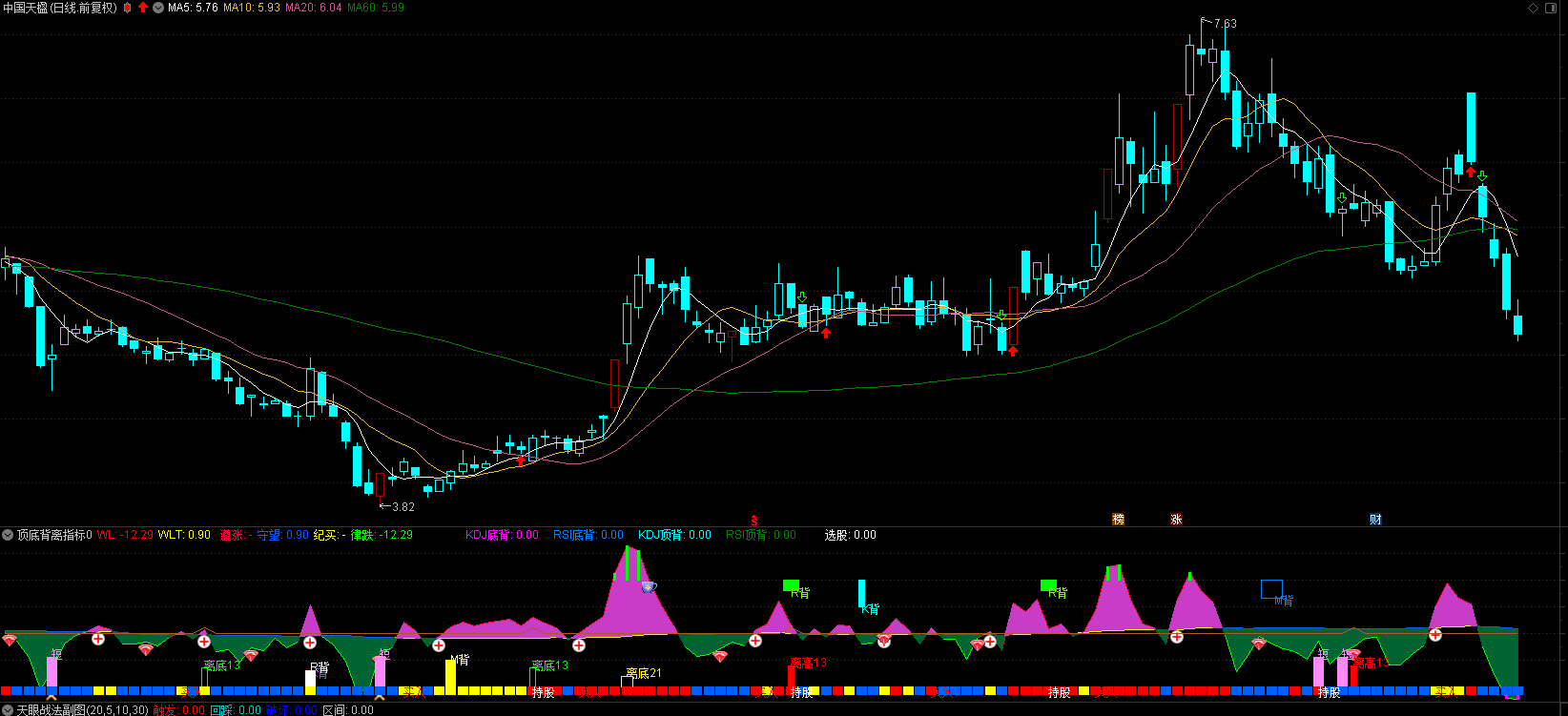The height and width of the screenshot is (716, 1568).
Task: Click the 律跌: -12.29 label
Action: (x=382, y=535)
